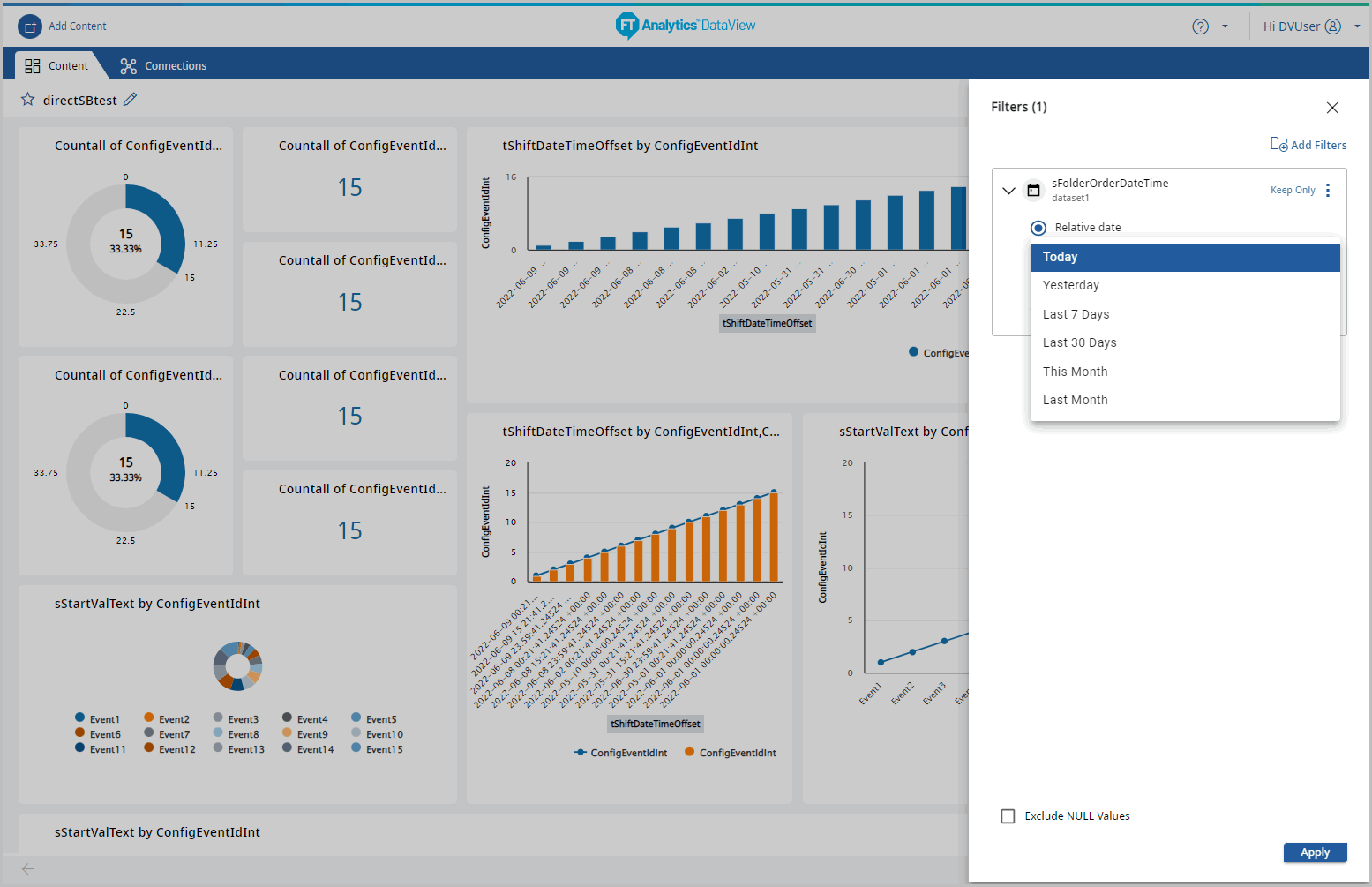Edit directSBtest name via pencil icon
This screenshot has height=887, width=1372.
pyautogui.click(x=131, y=100)
